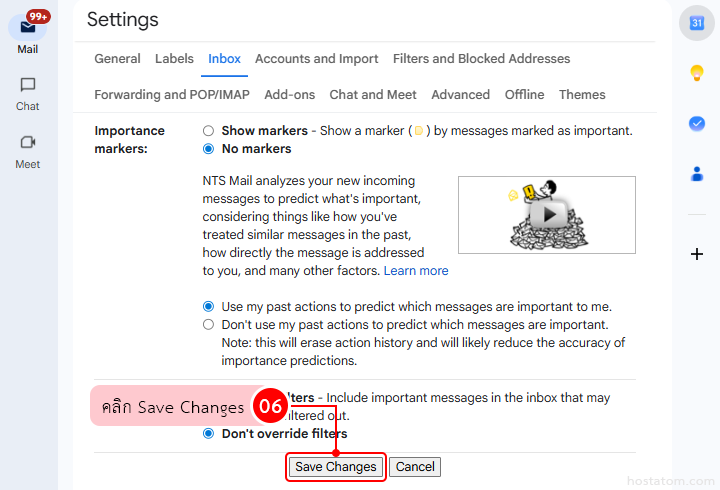
Task: Switch to the General settings tab
Action: point(117,59)
